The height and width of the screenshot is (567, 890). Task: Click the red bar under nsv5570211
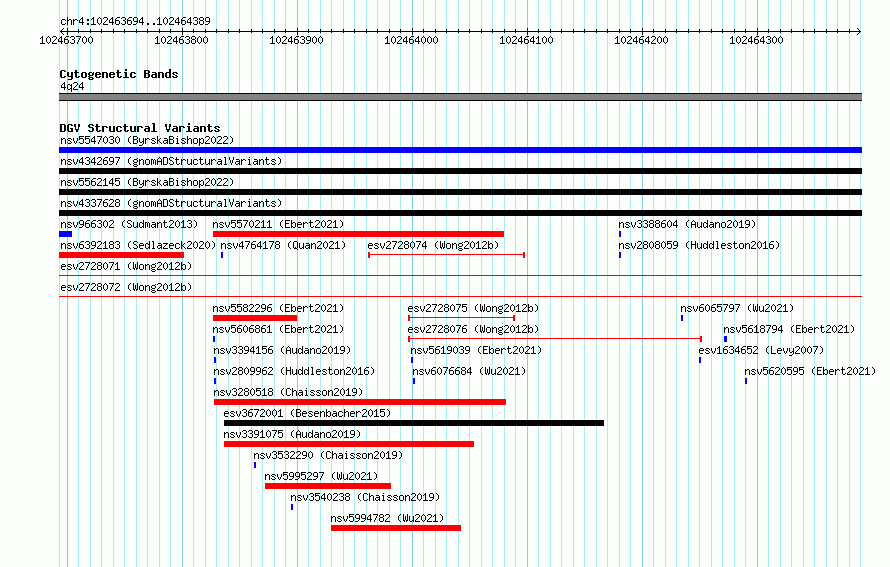point(358,234)
